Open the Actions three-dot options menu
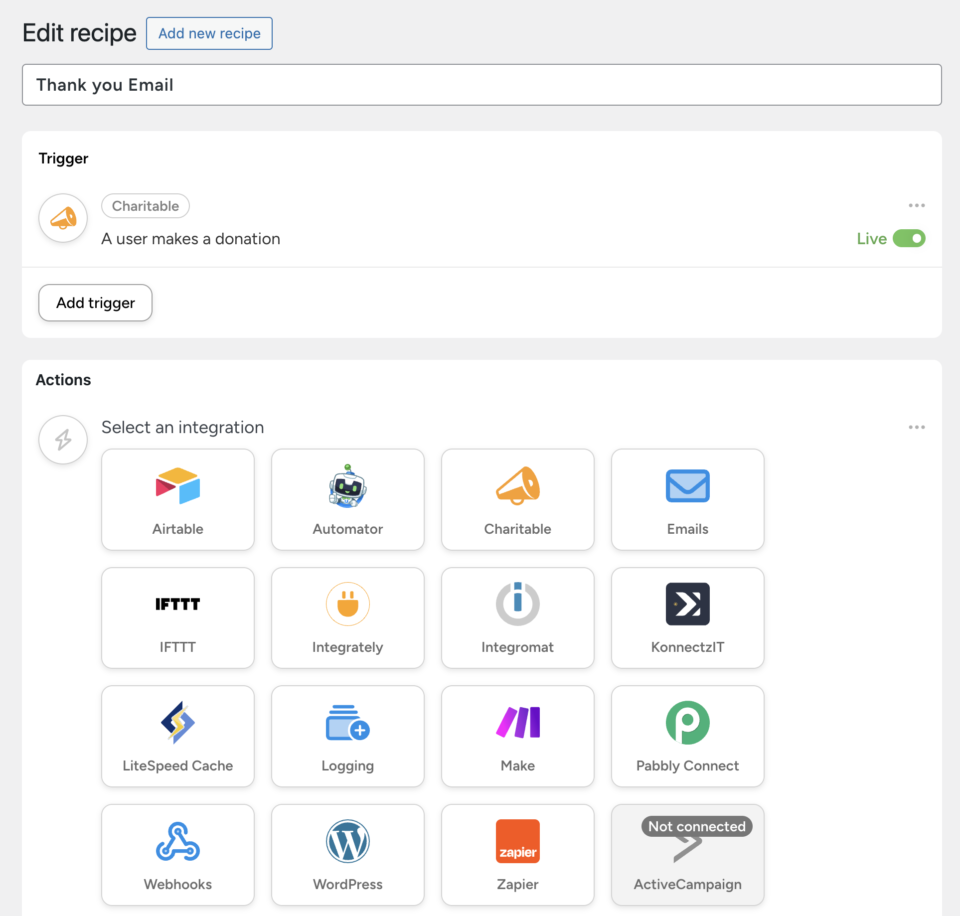The width and height of the screenshot is (960, 916). coord(917,427)
